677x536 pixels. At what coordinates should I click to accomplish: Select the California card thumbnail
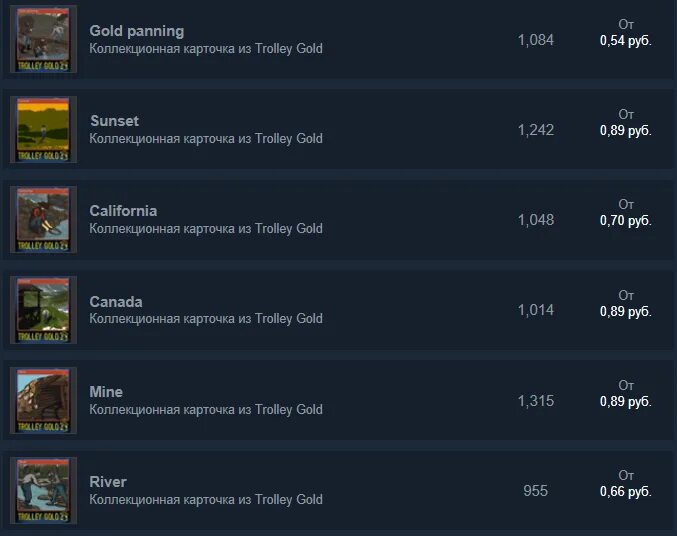coord(43,219)
